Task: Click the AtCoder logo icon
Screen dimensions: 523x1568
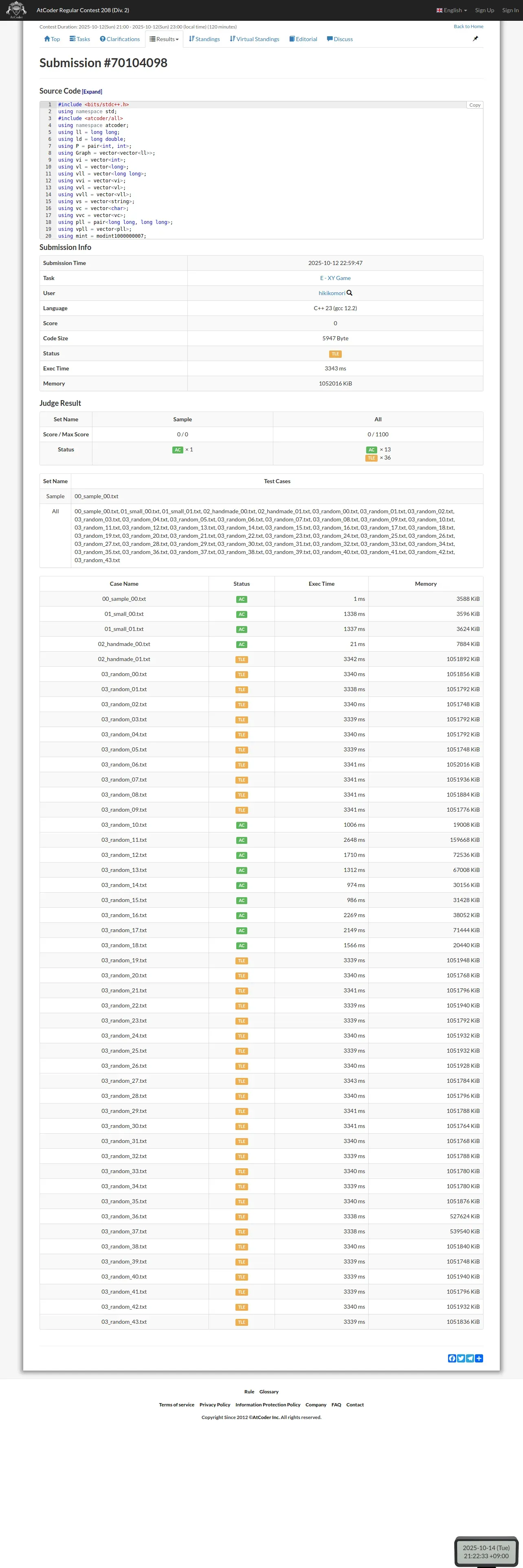Action: [16, 10]
